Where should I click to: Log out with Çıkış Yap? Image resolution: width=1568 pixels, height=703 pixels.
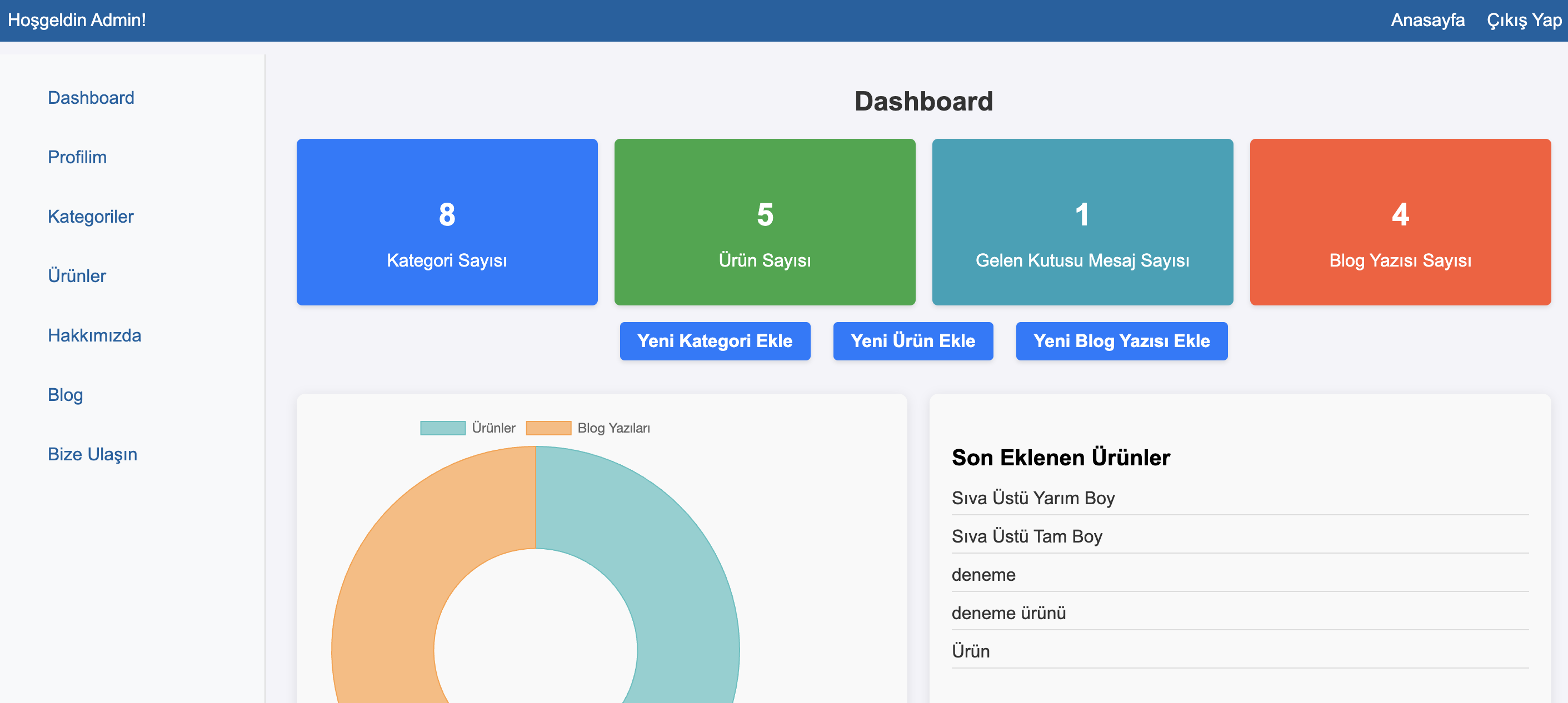[x=1524, y=20]
